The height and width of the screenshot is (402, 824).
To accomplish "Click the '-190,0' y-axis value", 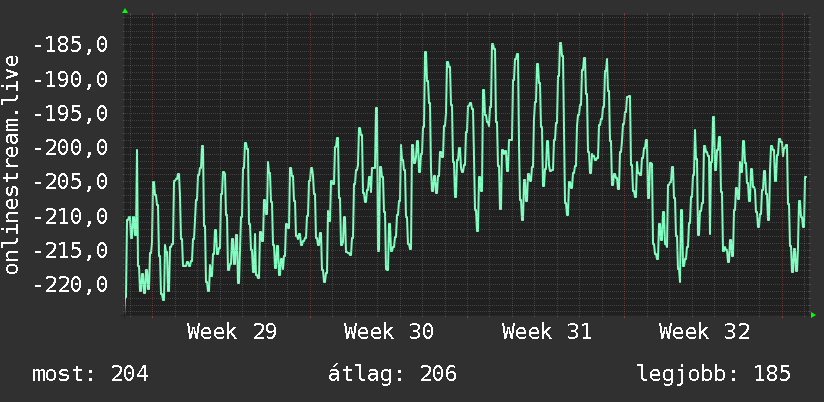I will (x=70, y=80).
